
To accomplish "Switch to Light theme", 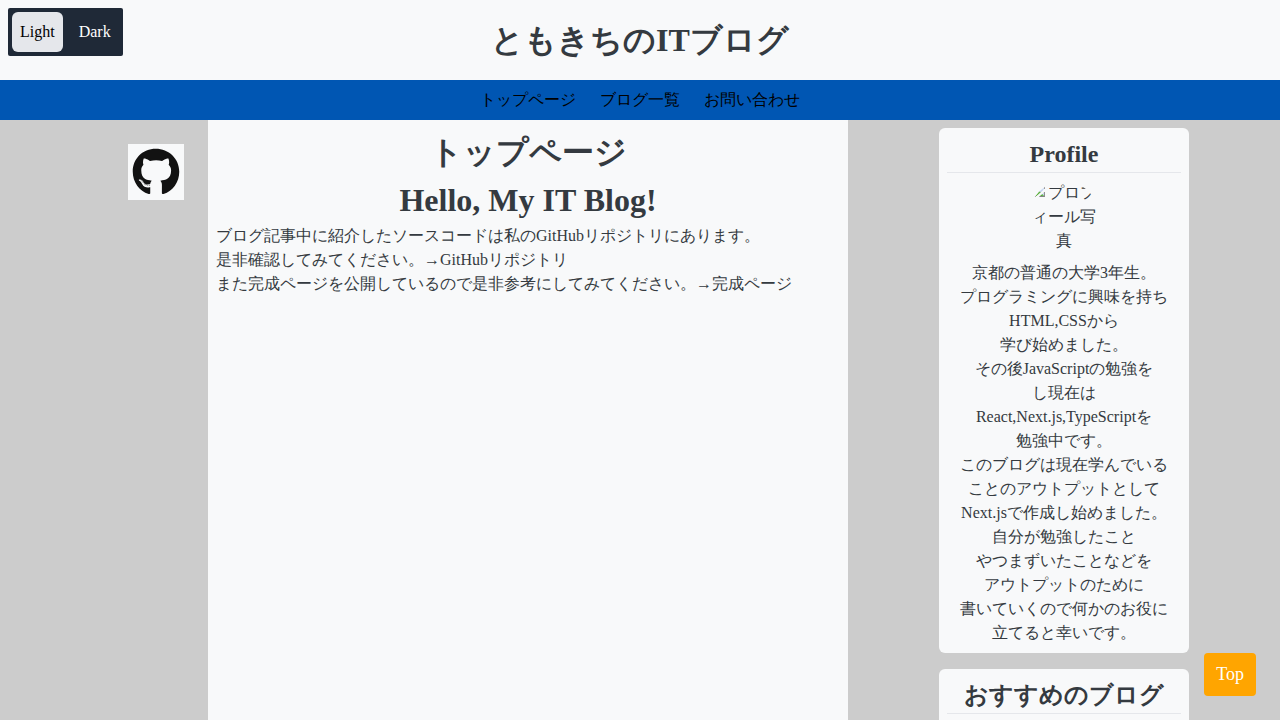I will click(x=37, y=31).
